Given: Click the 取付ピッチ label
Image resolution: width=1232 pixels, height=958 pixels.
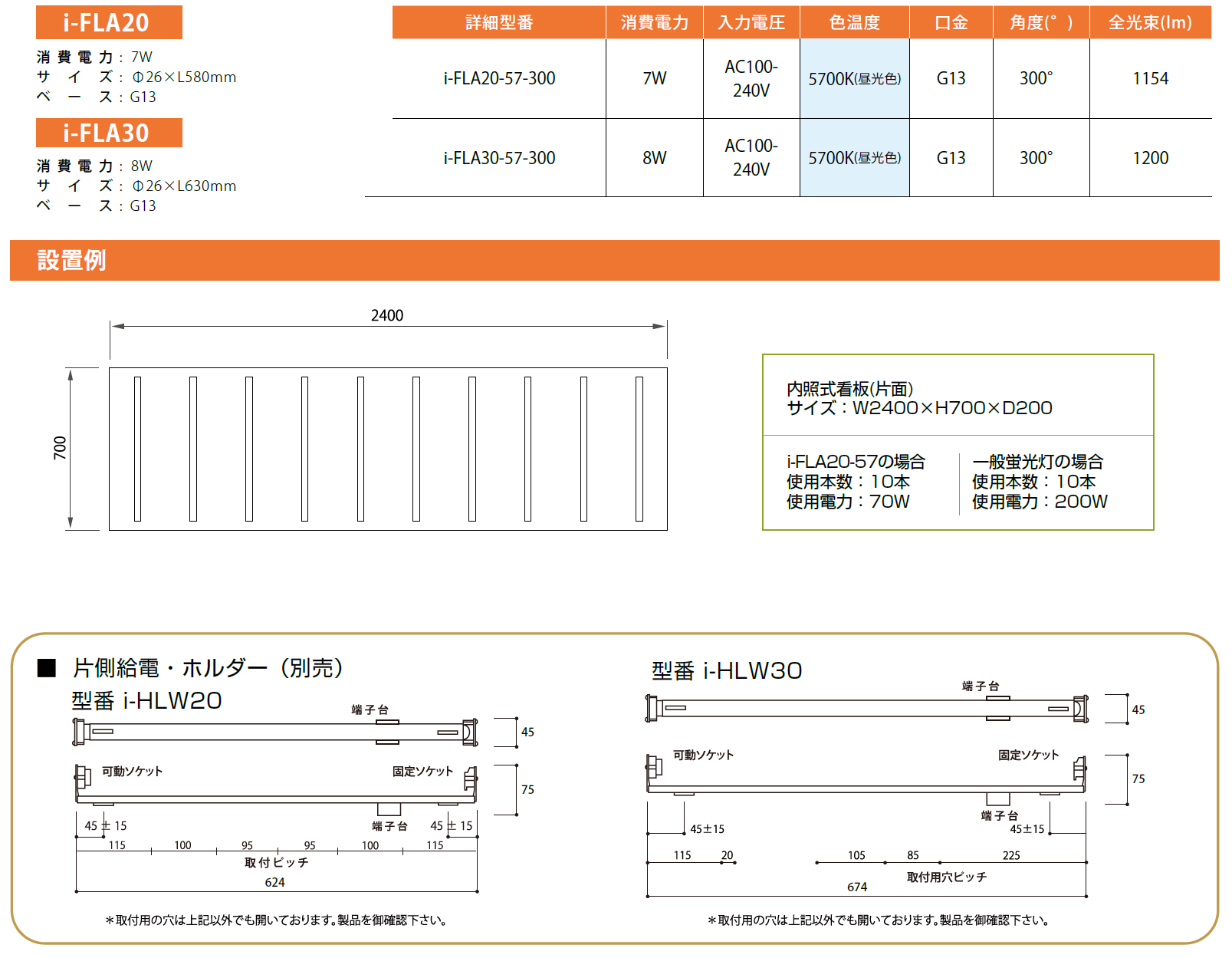Looking at the screenshot, I should click(277, 862).
